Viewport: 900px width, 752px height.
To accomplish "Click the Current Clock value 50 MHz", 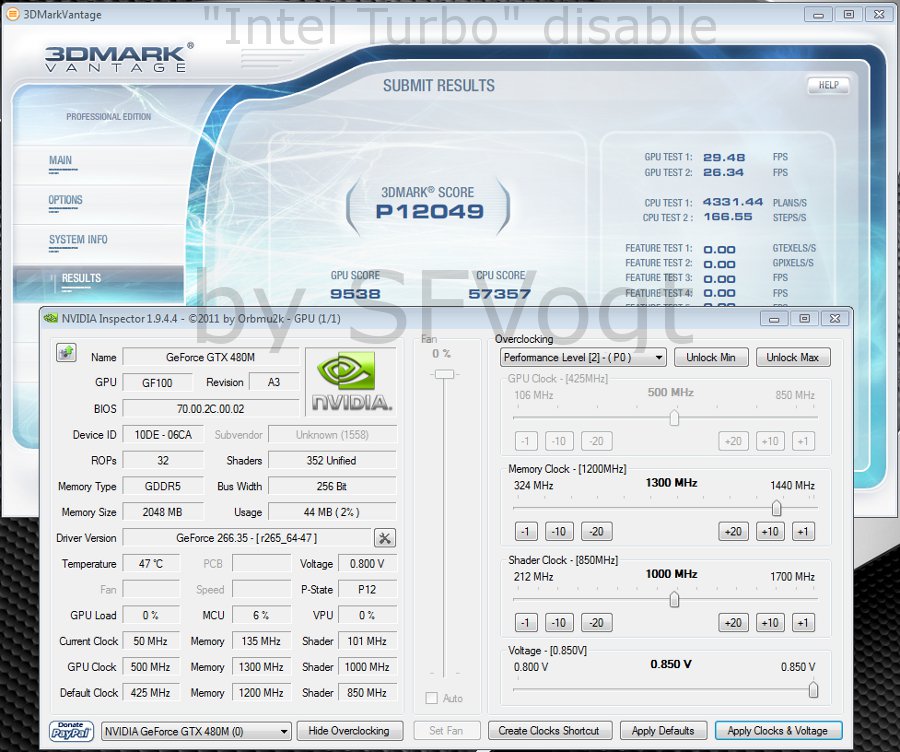I will (x=151, y=641).
